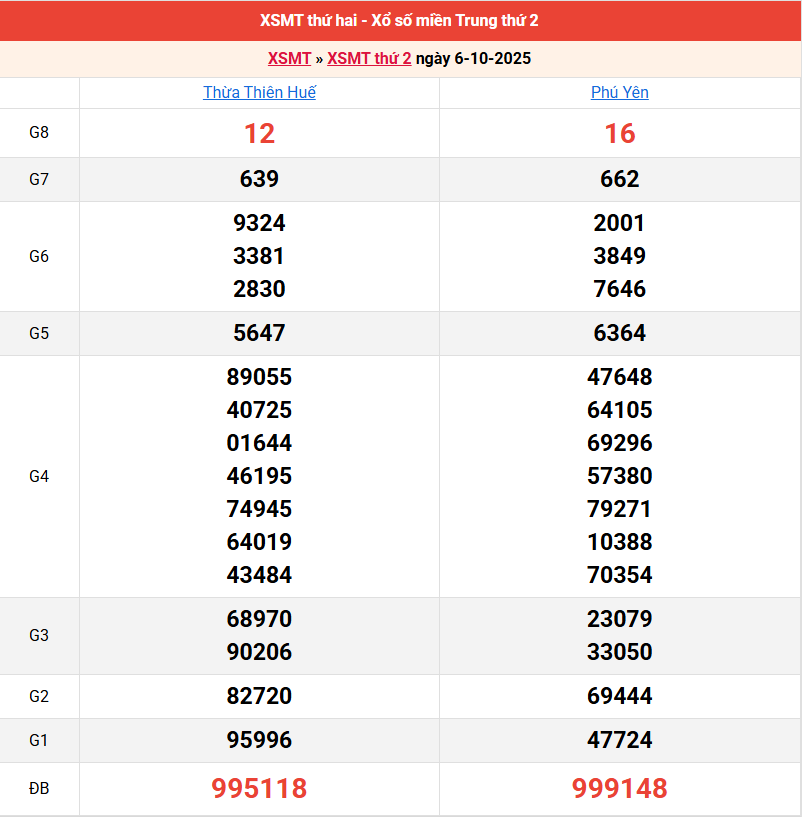
Task: Select the G7 number 639
Action: click(x=259, y=179)
